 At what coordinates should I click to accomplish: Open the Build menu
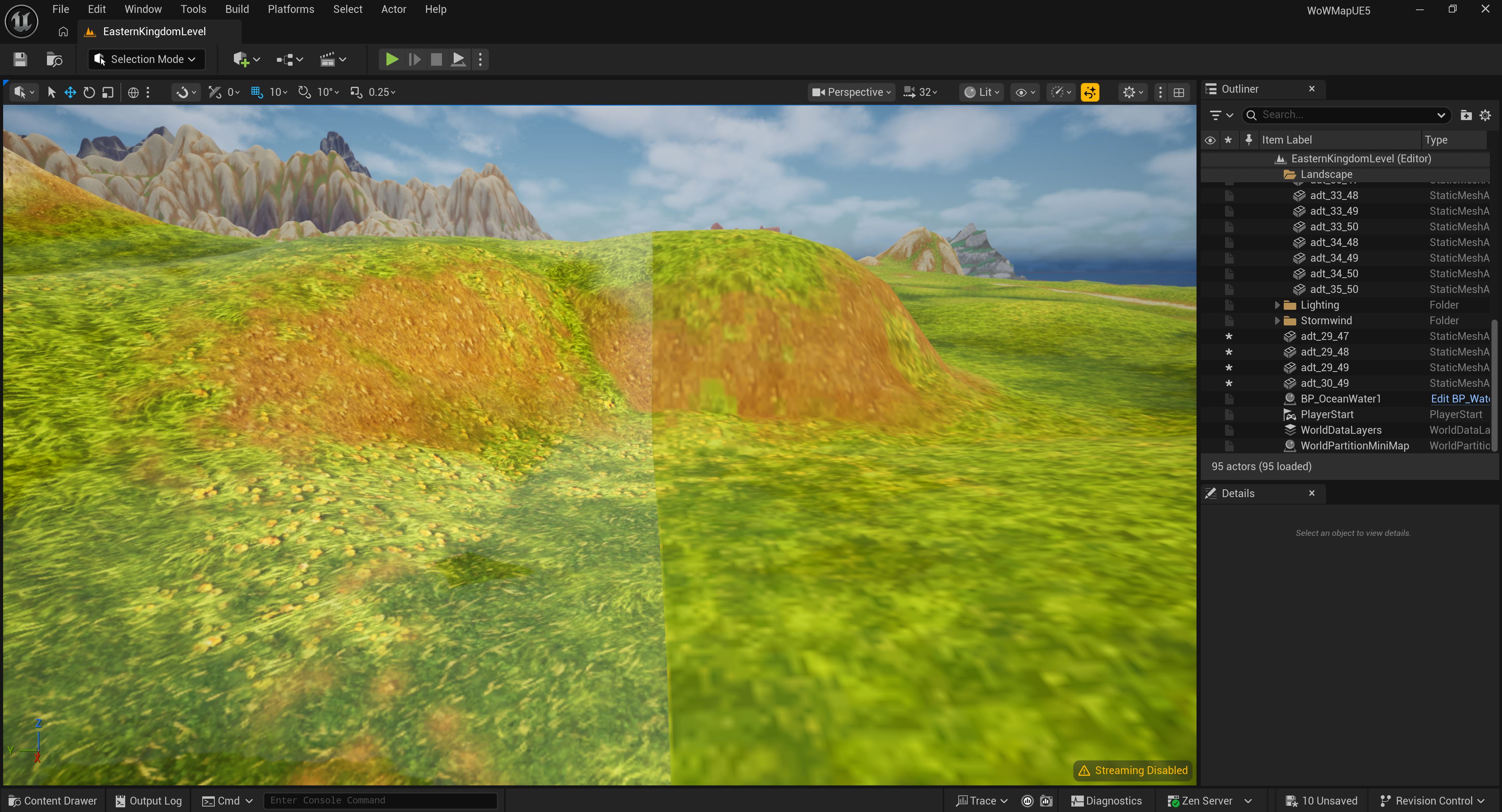click(x=237, y=9)
